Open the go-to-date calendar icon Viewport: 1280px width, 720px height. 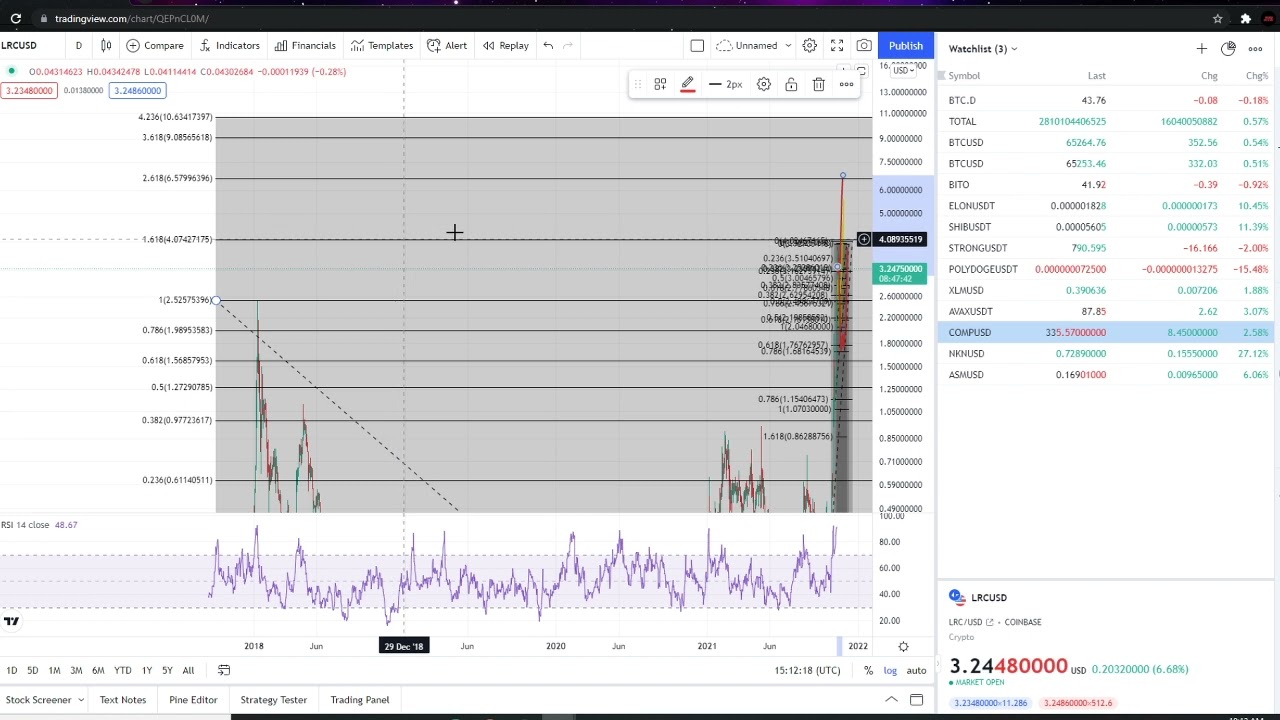[x=224, y=671]
